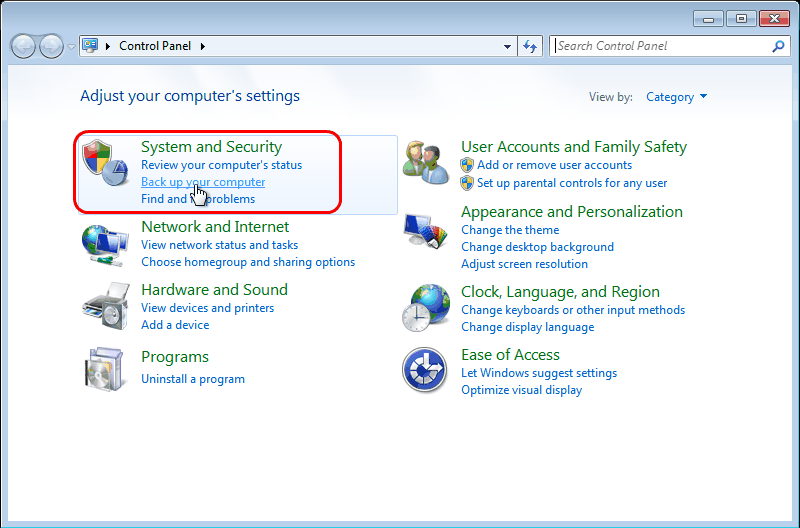Click shield icon beside Add or remove user accounts
This screenshot has height=528, width=800.
467,165
